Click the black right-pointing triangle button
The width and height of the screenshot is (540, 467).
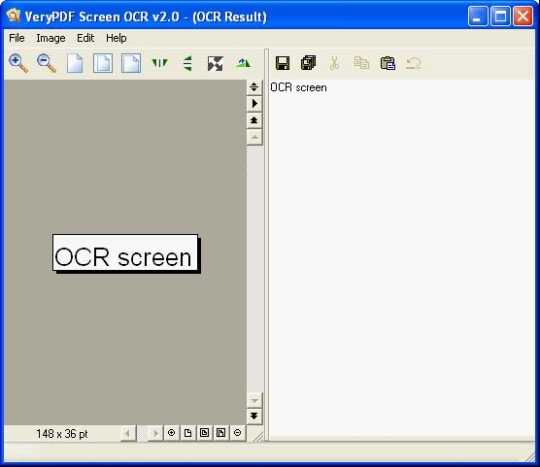coord(254,103)
